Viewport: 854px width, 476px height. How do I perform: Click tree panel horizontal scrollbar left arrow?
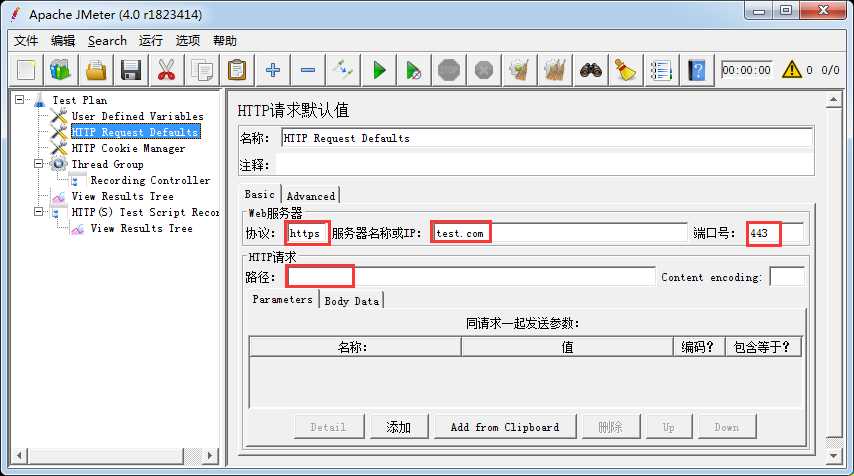pyautogui.click(x=19, y=455)
